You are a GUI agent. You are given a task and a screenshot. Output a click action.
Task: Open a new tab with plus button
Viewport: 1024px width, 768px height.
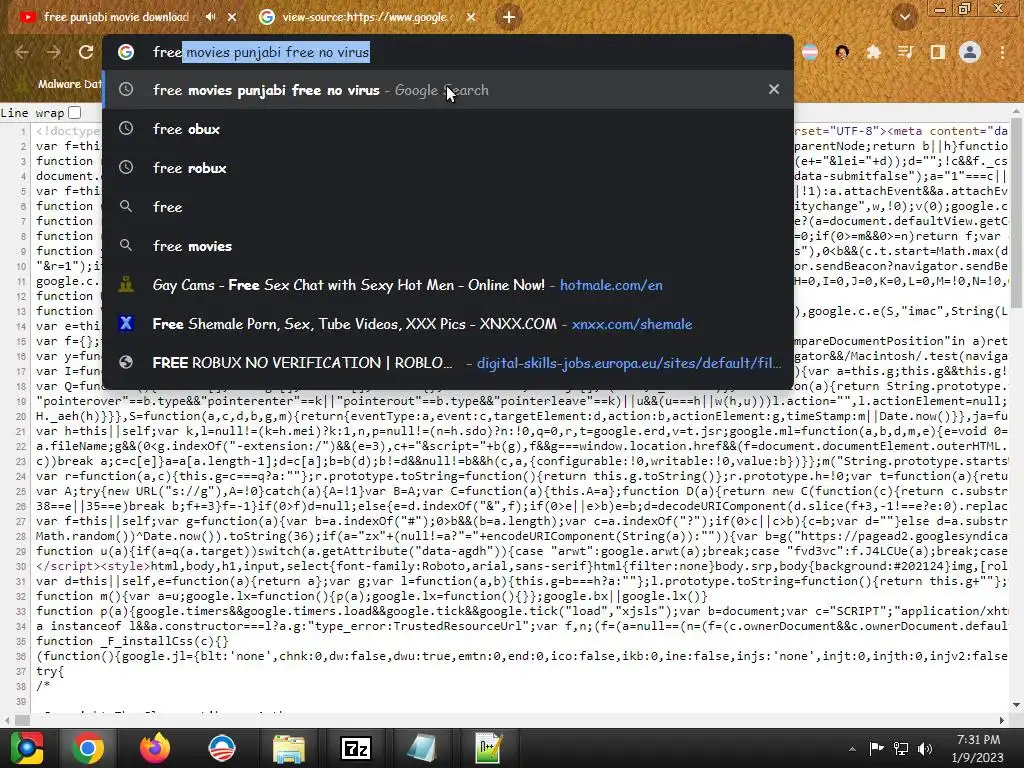[509, 17]
